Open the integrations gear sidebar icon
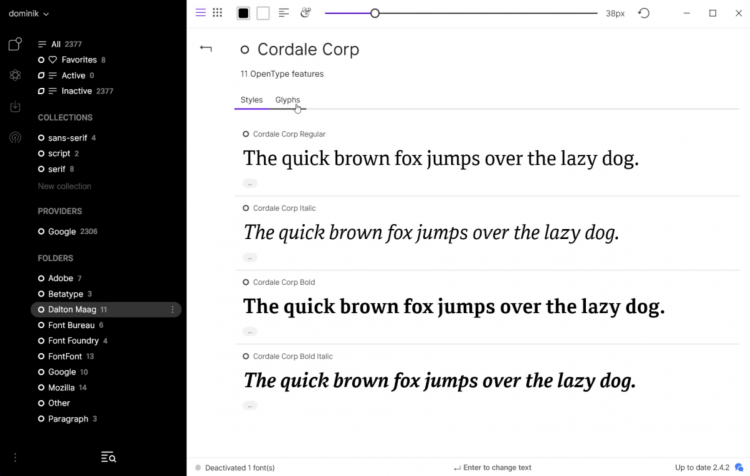 15,75
